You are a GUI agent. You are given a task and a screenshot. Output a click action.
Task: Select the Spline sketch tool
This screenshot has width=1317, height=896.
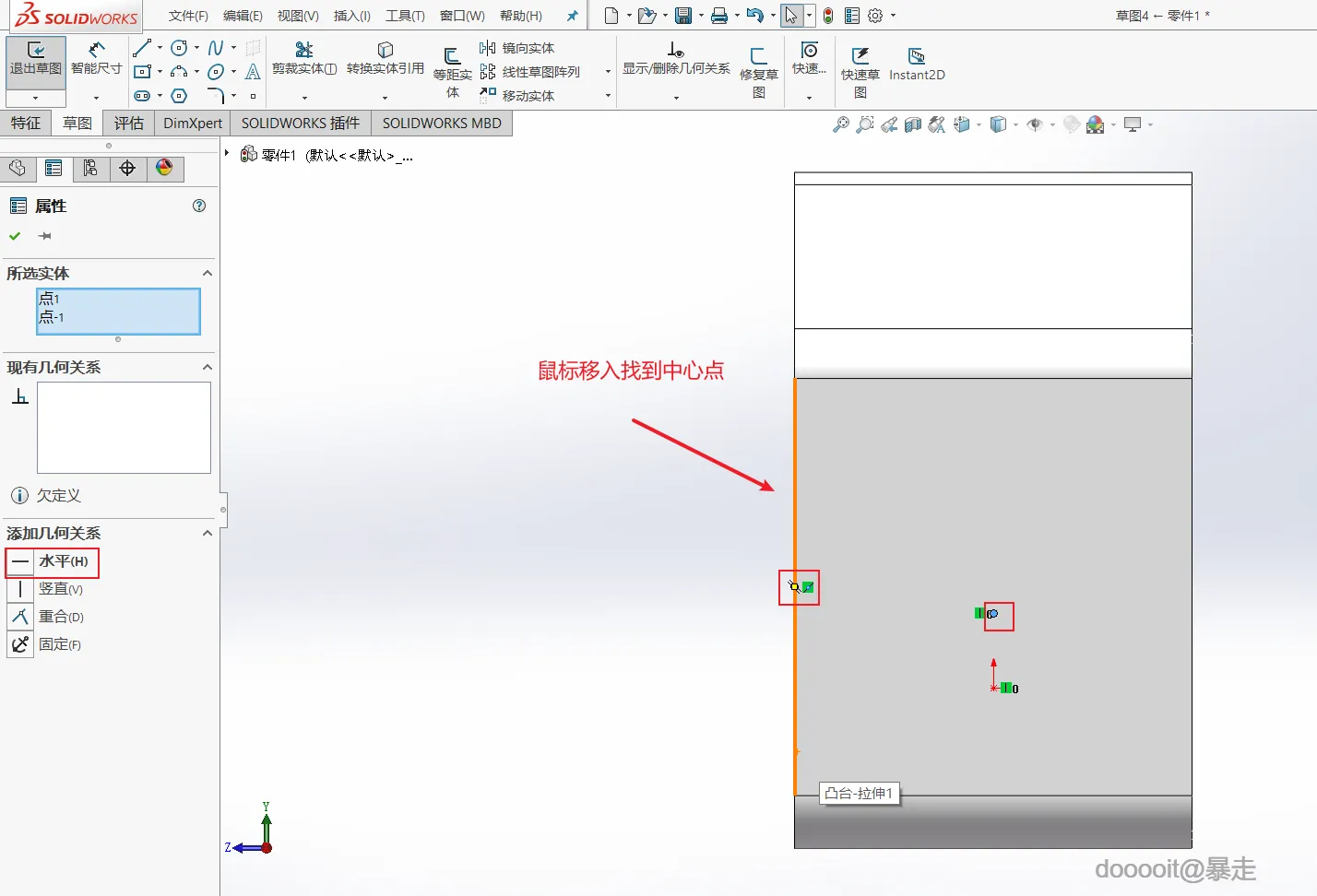click(x=216, y=48)
